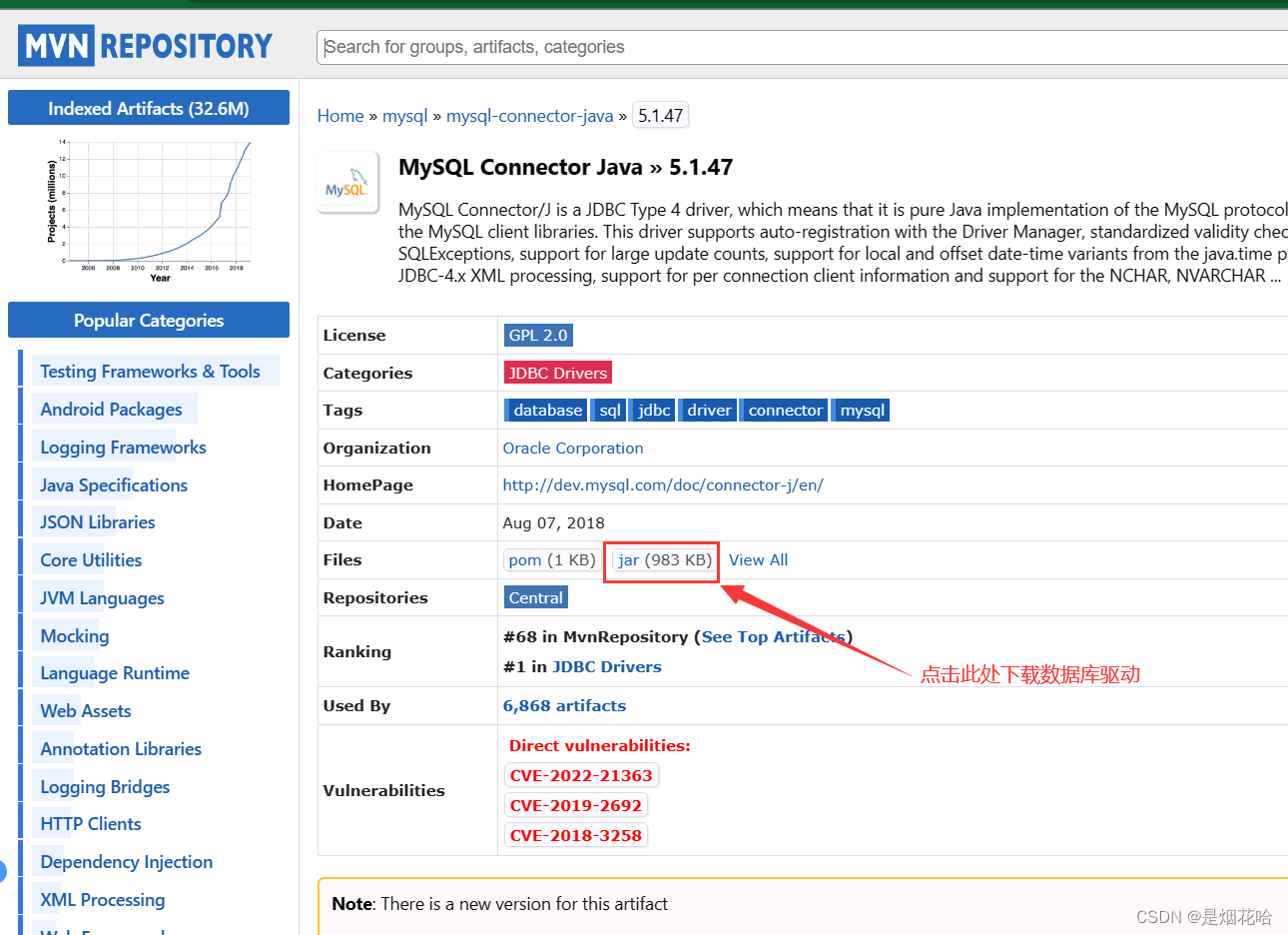Open mysql-connector-java breadcrumb link

point(529,116)
